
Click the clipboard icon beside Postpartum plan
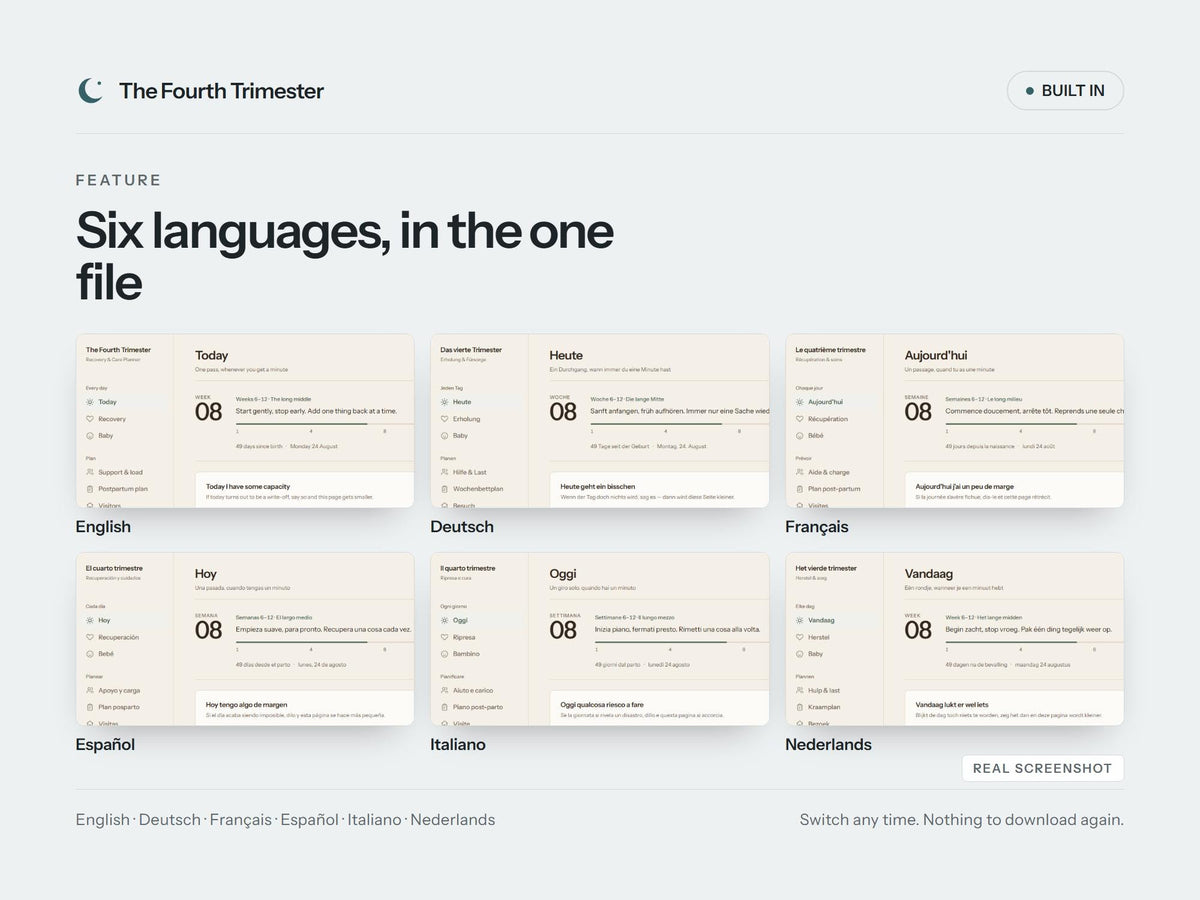[90, 489]
